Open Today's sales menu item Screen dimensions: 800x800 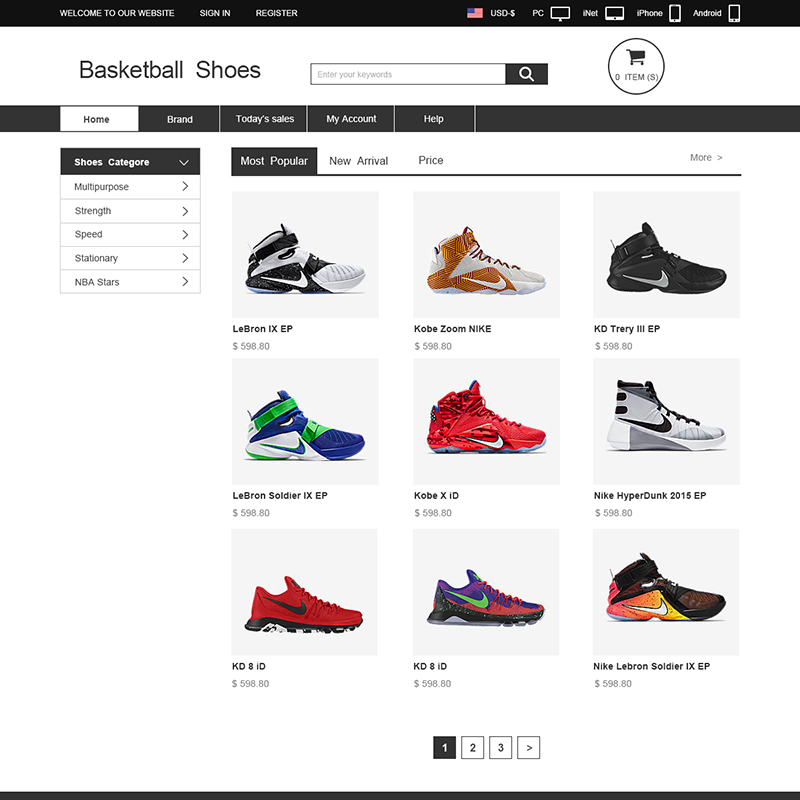click(x=265, y=119)
